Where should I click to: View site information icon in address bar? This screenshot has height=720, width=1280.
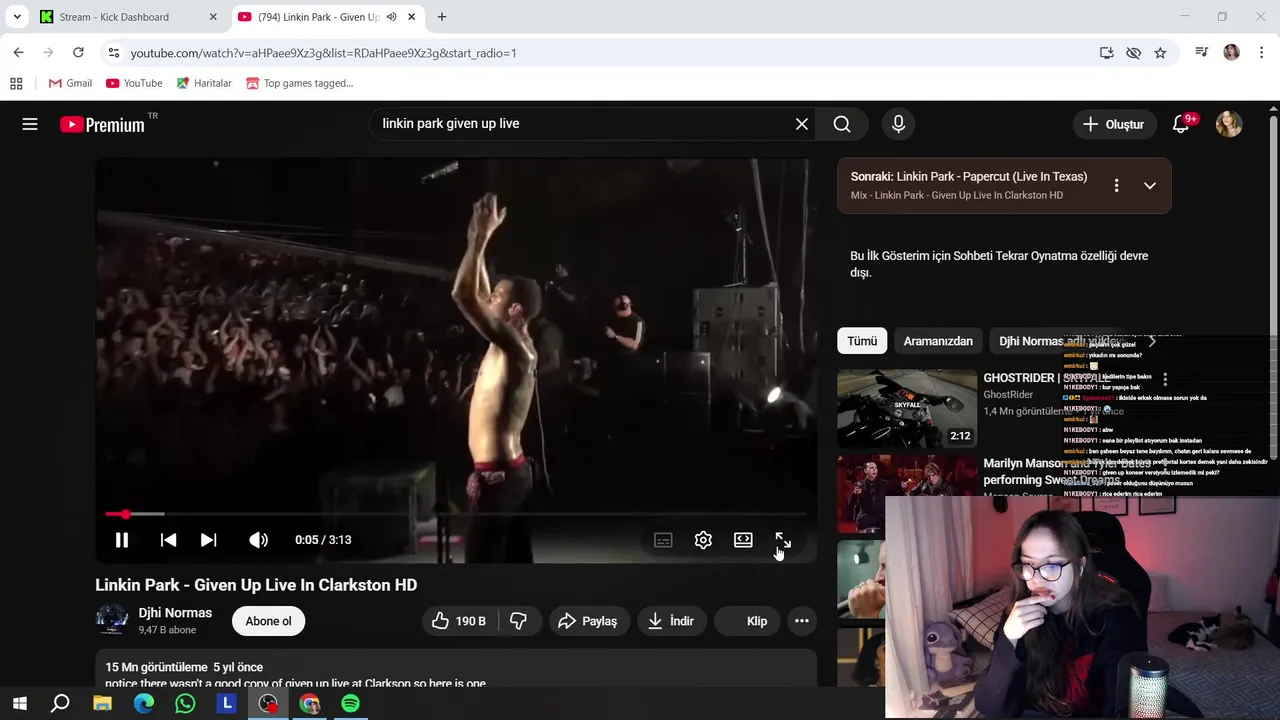(114, 53)
